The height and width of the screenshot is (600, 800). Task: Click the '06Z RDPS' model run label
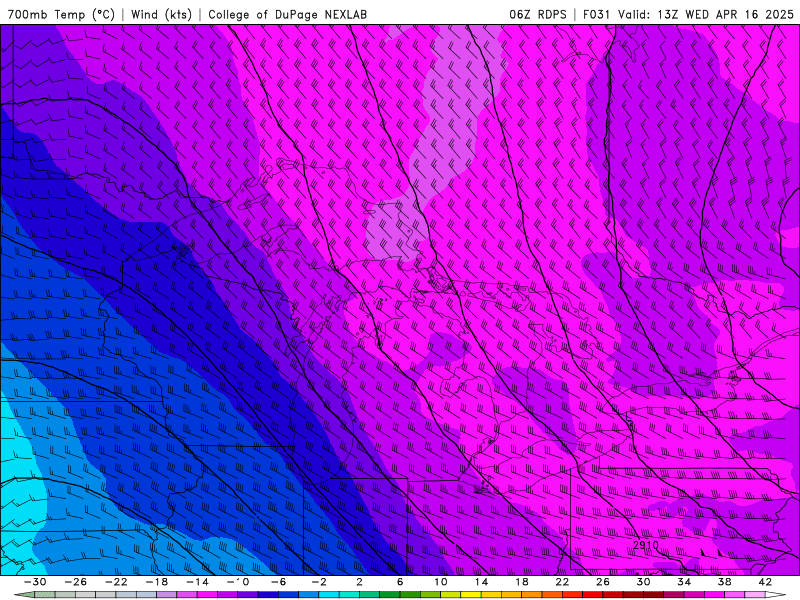tap(538, 14)
